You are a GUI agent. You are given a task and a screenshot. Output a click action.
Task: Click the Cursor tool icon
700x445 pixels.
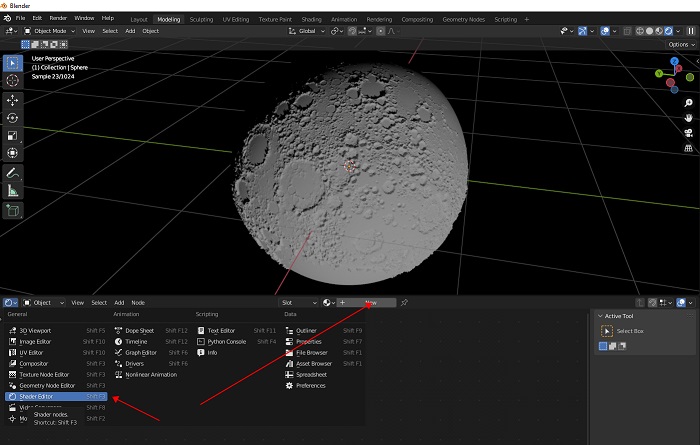(12, 80)
